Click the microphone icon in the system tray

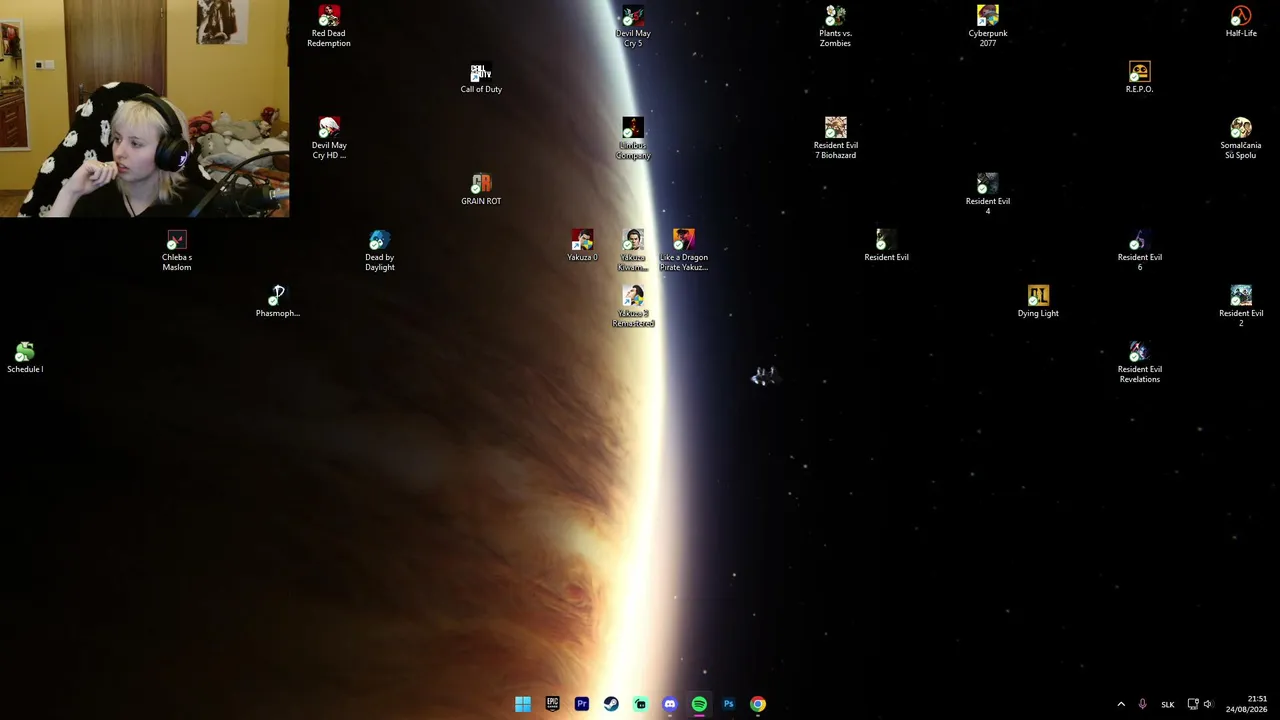[1142, 704]
